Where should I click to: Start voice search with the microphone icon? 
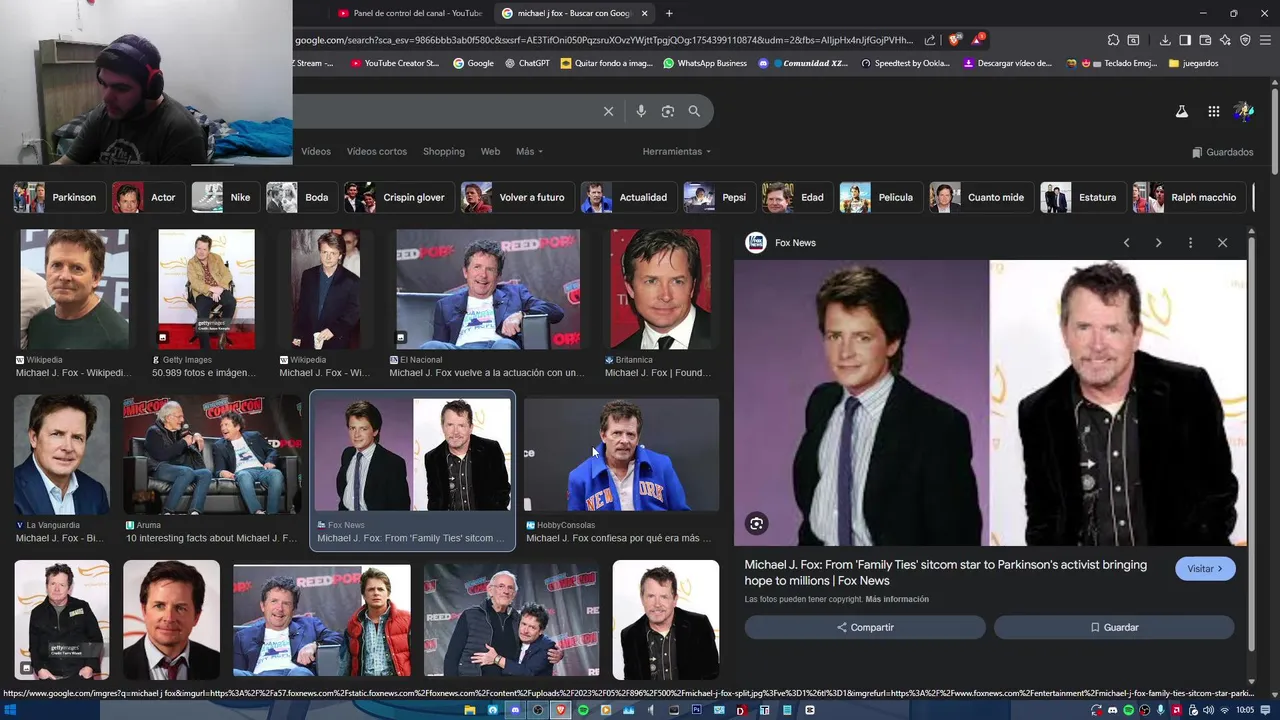coord(641,111)
